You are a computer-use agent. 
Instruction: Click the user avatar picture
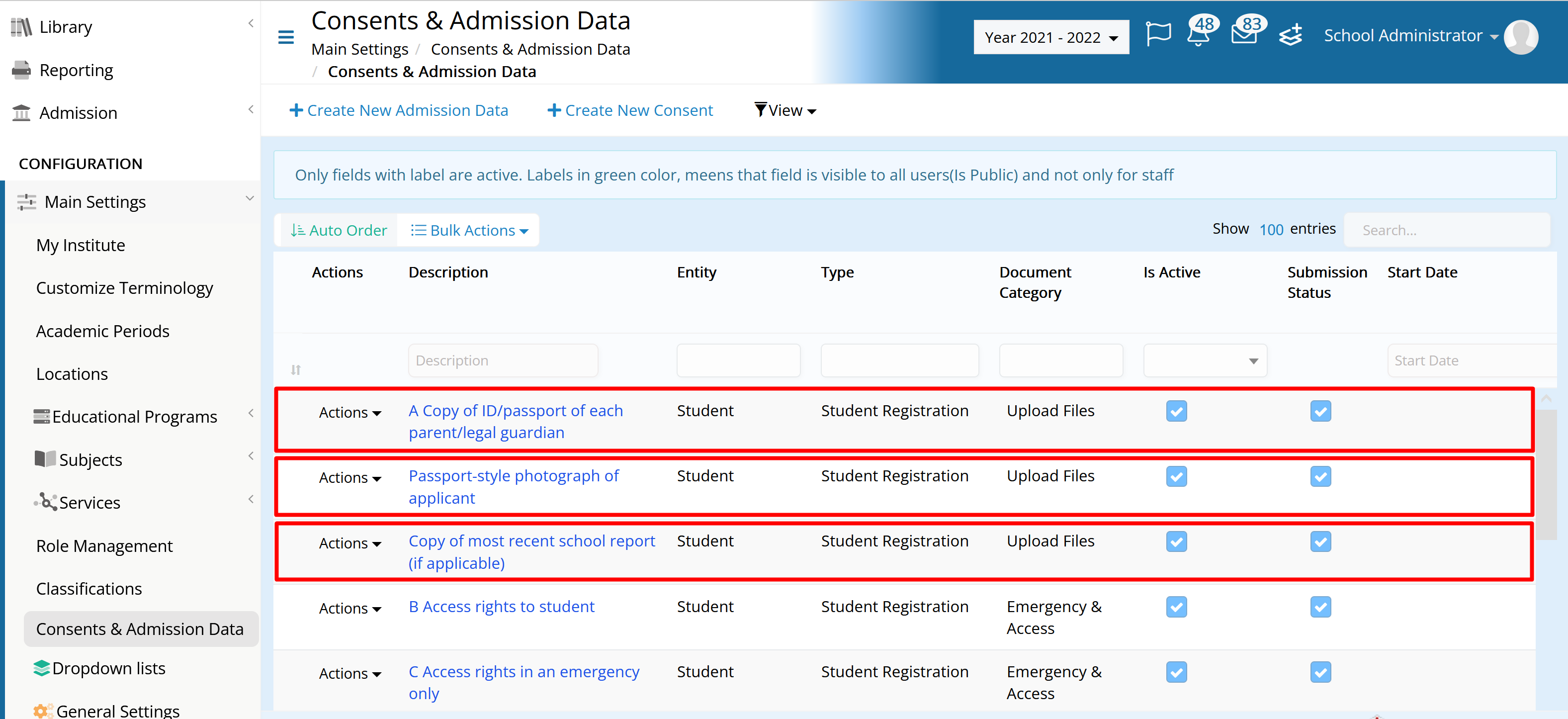tap(1520, 36)
